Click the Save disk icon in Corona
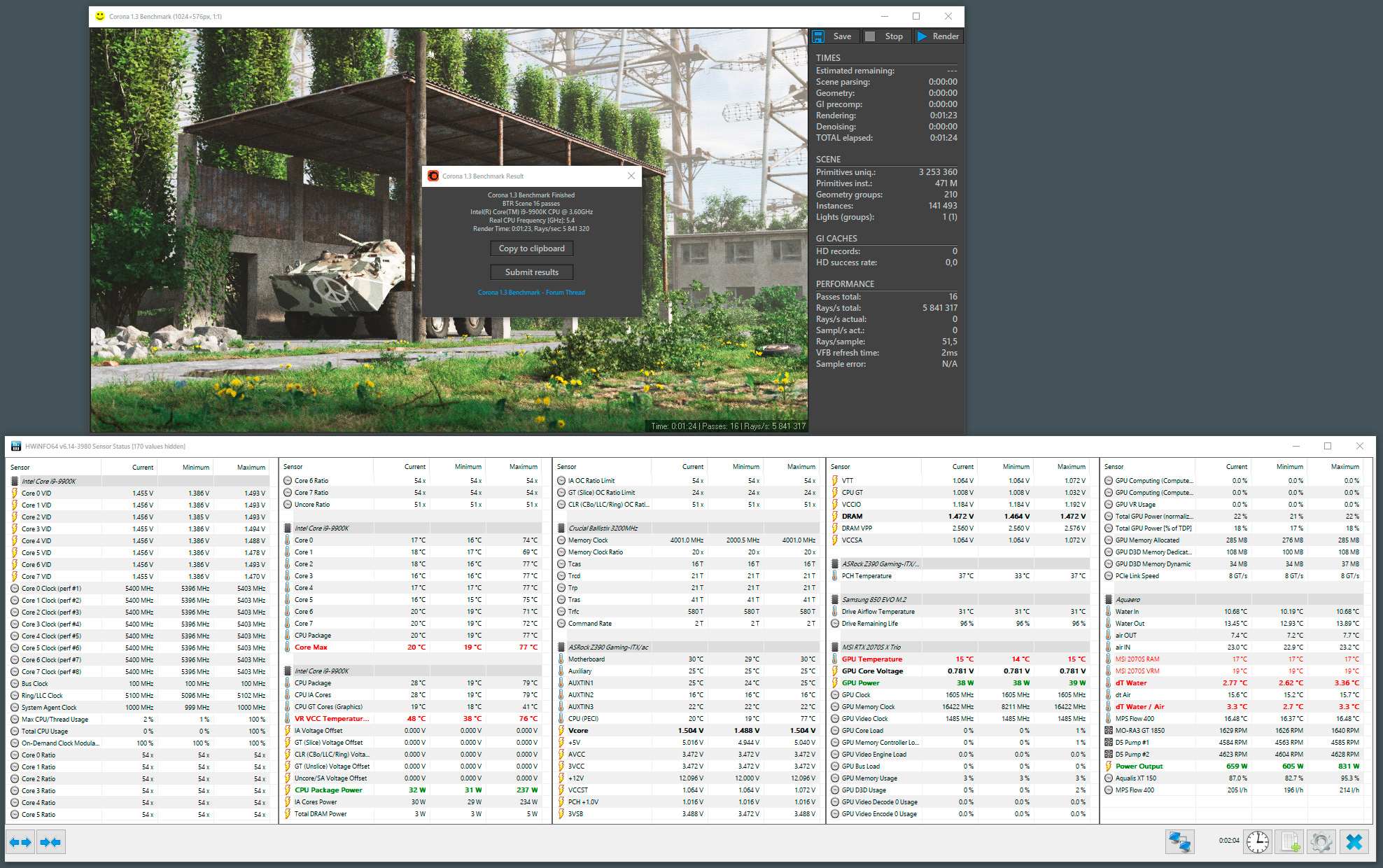The height and width of the screenshot is (868, 1383). click(x=818, y=36)
